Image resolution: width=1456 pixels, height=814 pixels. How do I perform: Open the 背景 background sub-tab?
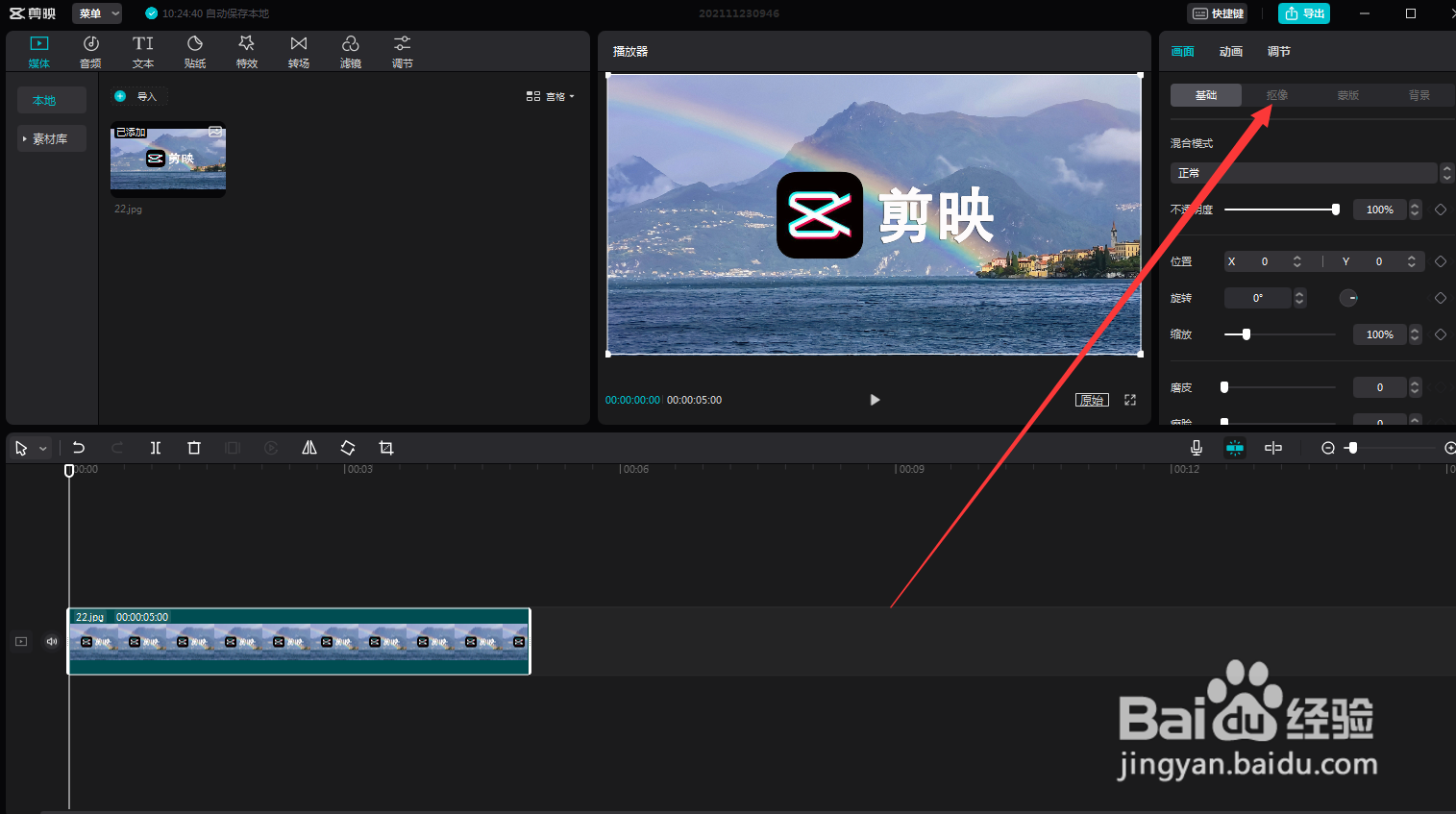coord(1419,95)
